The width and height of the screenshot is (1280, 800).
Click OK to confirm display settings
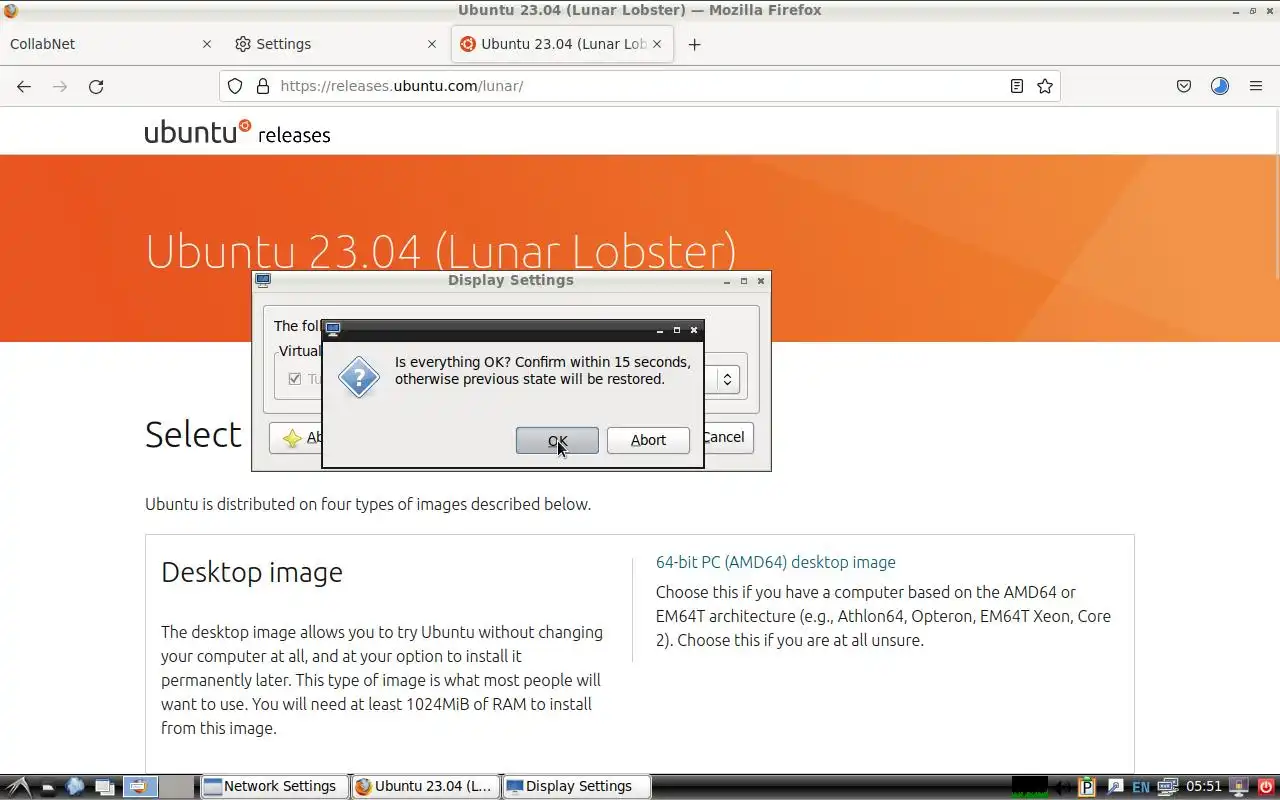[557, 440]
